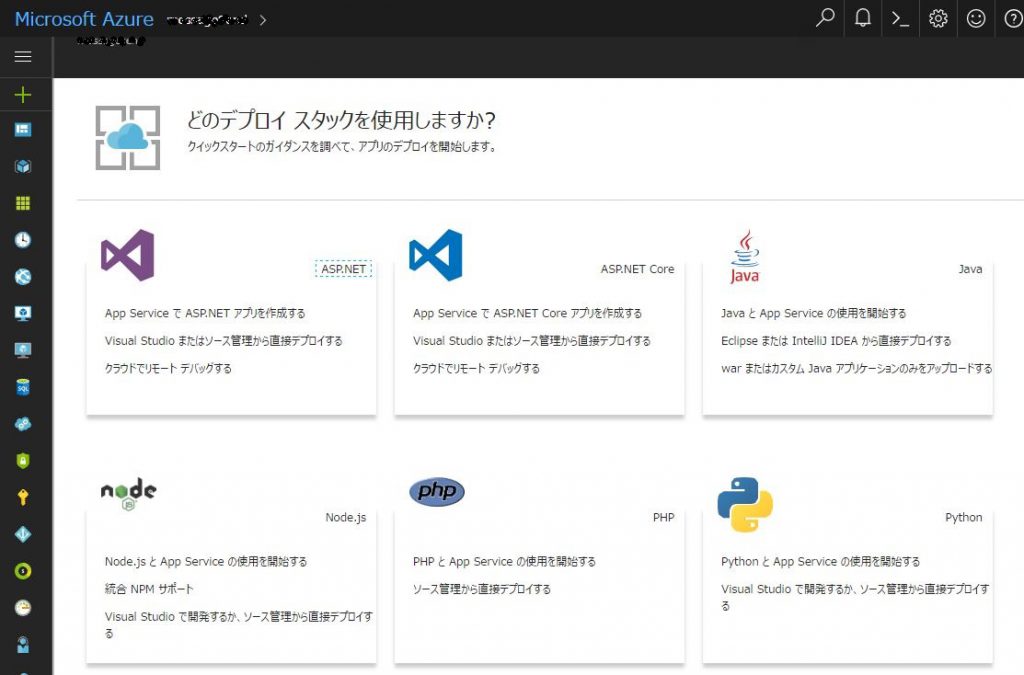This screenshot has width=1024, height=675.
Task: Click the search icon in the top bar
Action: (x=824, y=18)
